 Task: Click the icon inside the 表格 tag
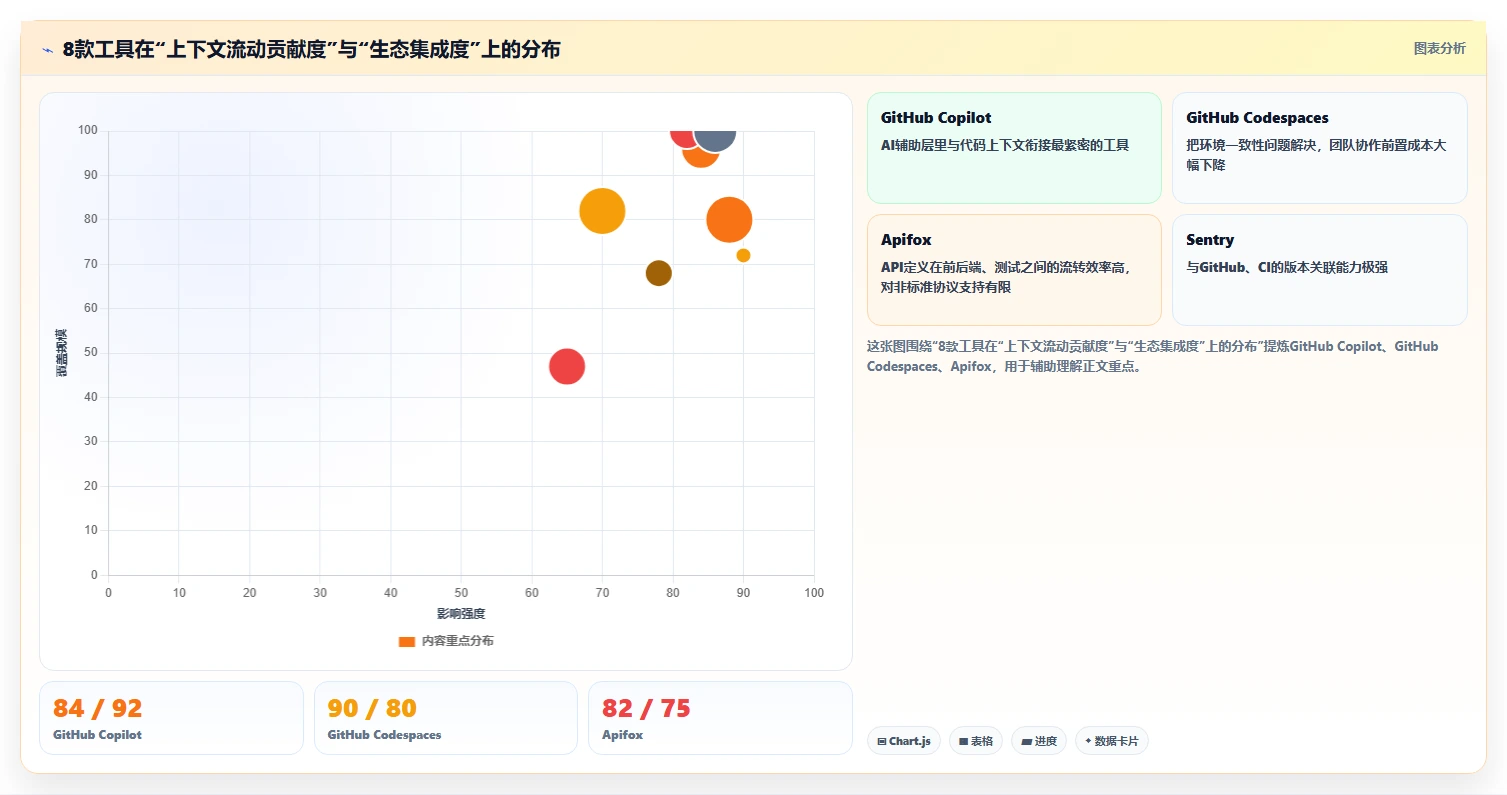[964, 742]
